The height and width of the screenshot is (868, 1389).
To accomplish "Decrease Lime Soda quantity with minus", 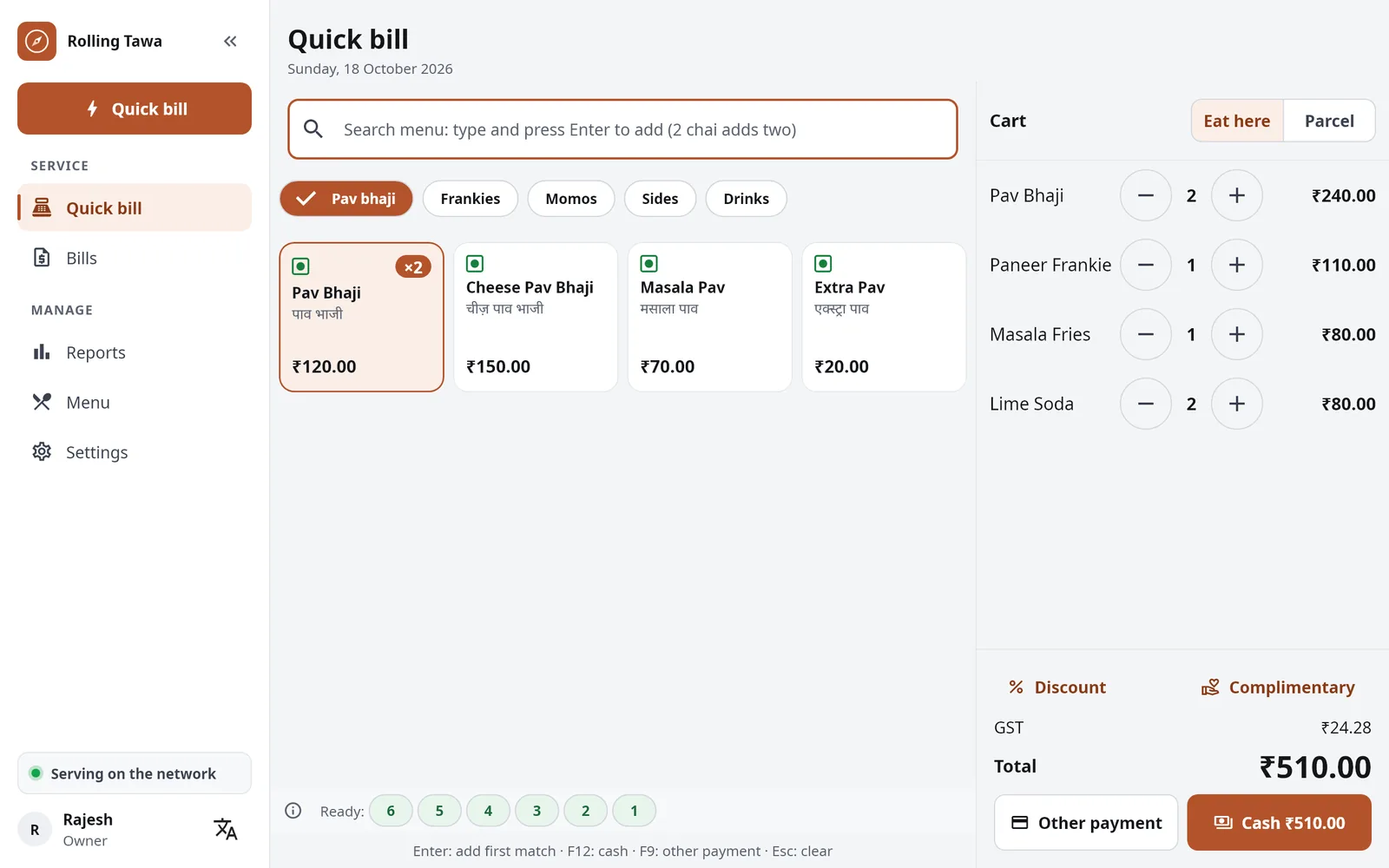I will tap(1146, 404).
